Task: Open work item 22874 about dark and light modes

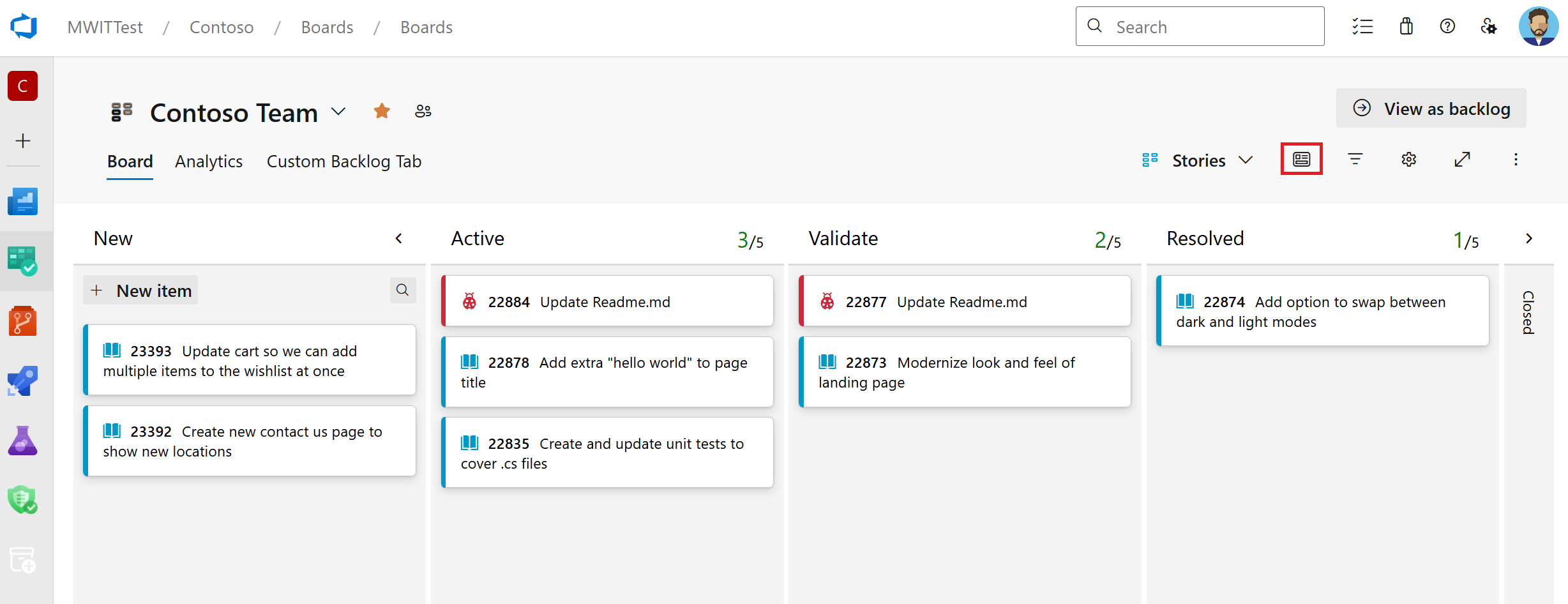Action: click(x=1322, y=311)
